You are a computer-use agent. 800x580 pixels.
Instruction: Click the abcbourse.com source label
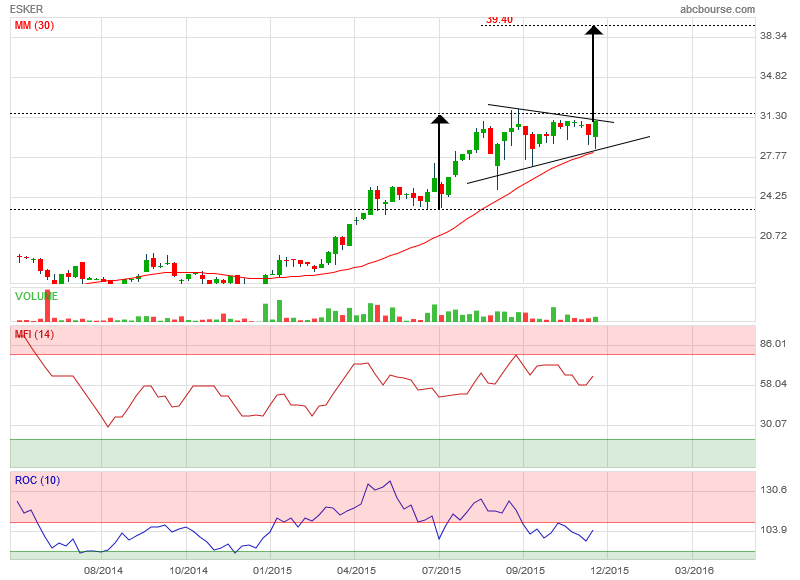point(717,9)
